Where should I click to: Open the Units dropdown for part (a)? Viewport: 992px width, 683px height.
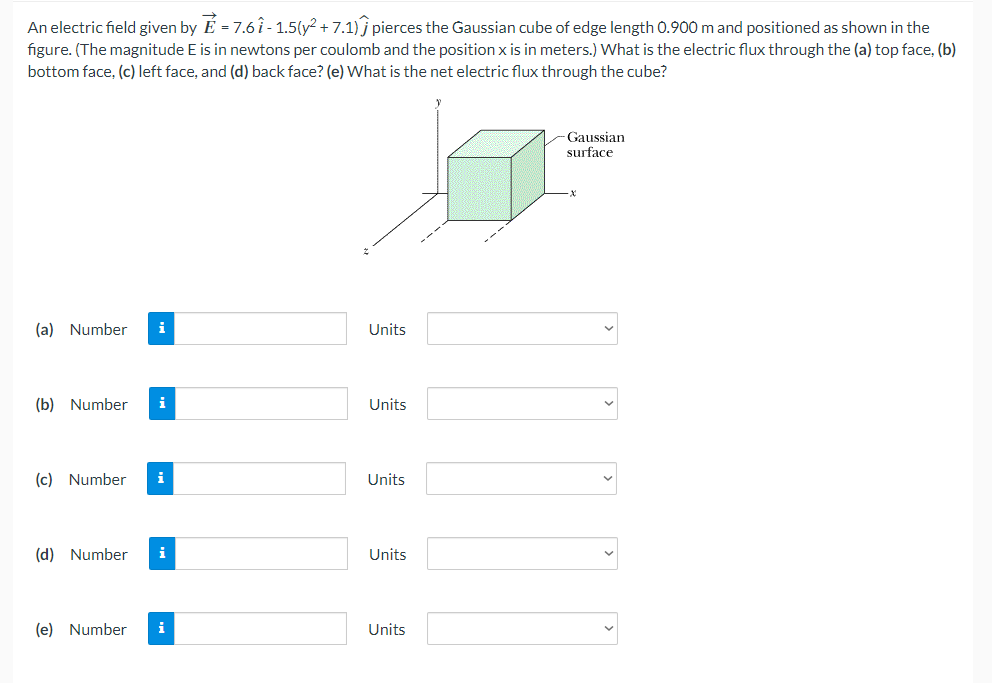(521, 328)
